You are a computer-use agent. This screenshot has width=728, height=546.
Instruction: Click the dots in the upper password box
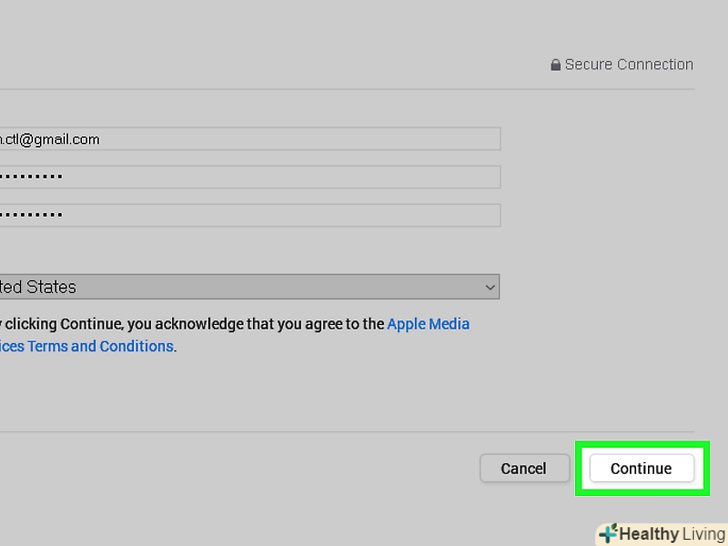(32, 177)
